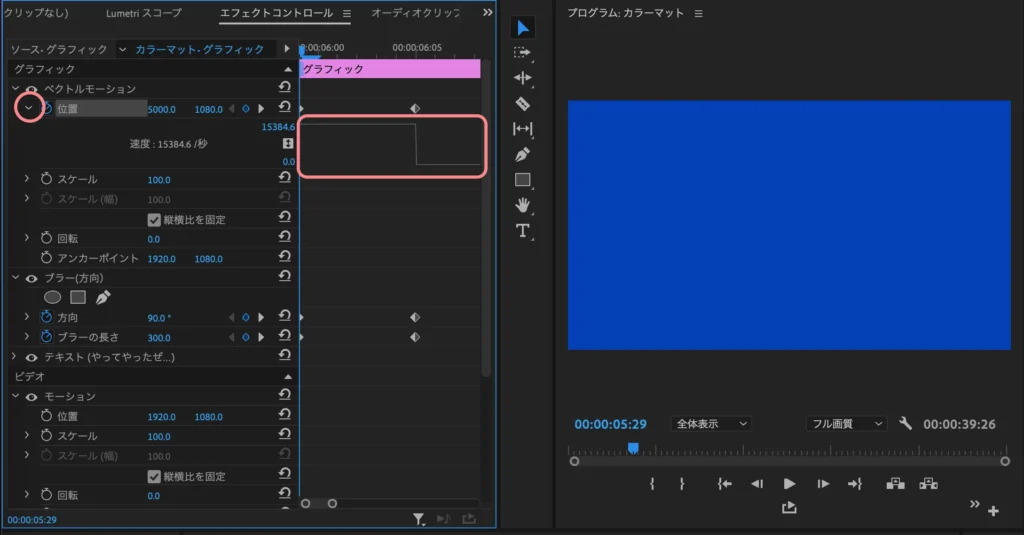Click the Mark Out button
The width and height of the screenshot is (1024, 535).
[682, 483]
